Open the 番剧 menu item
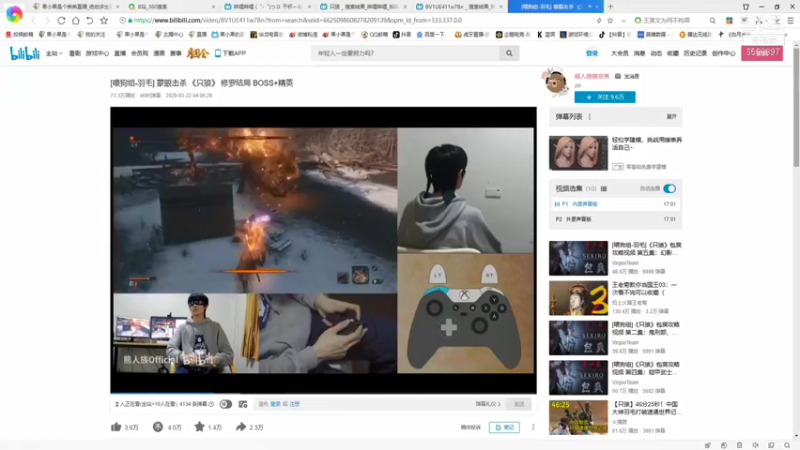800x450 pixels. [75, 53]
